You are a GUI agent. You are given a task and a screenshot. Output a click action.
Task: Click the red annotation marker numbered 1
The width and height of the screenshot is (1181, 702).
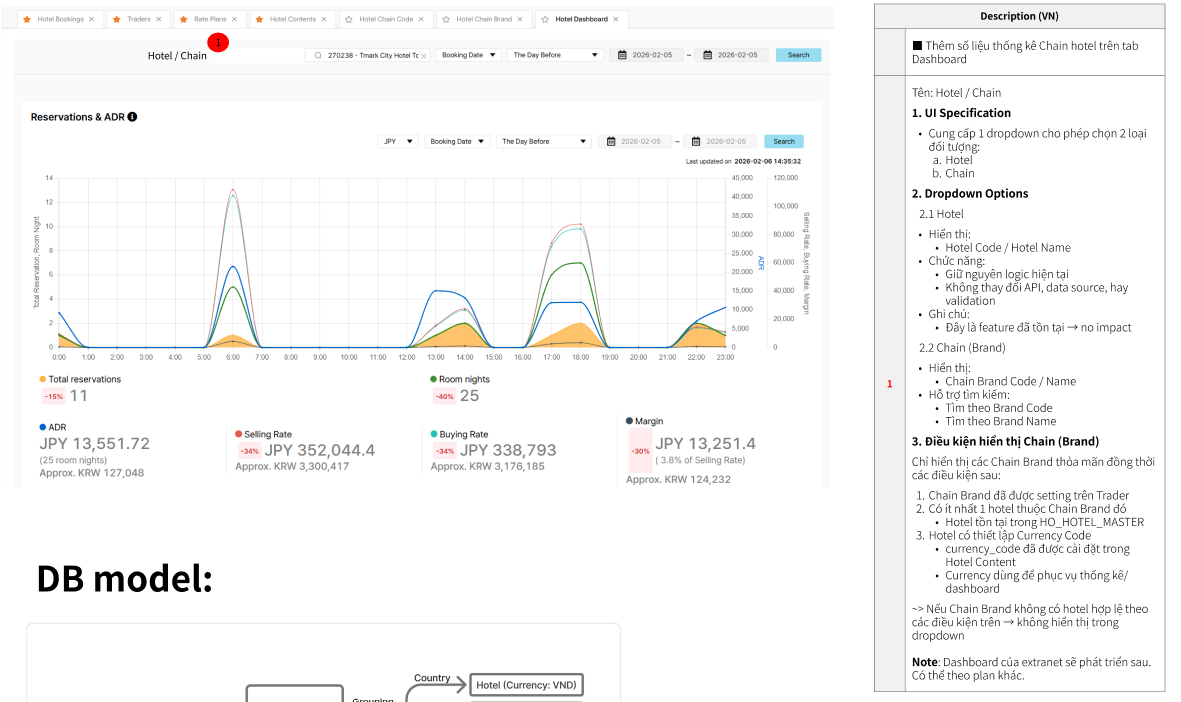pos(220,42)
